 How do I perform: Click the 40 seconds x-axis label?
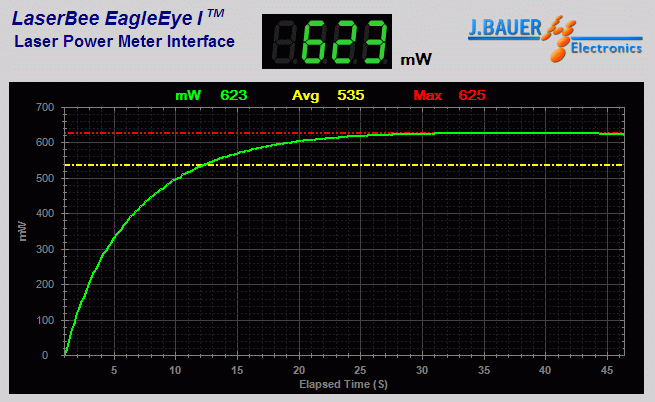545,370
